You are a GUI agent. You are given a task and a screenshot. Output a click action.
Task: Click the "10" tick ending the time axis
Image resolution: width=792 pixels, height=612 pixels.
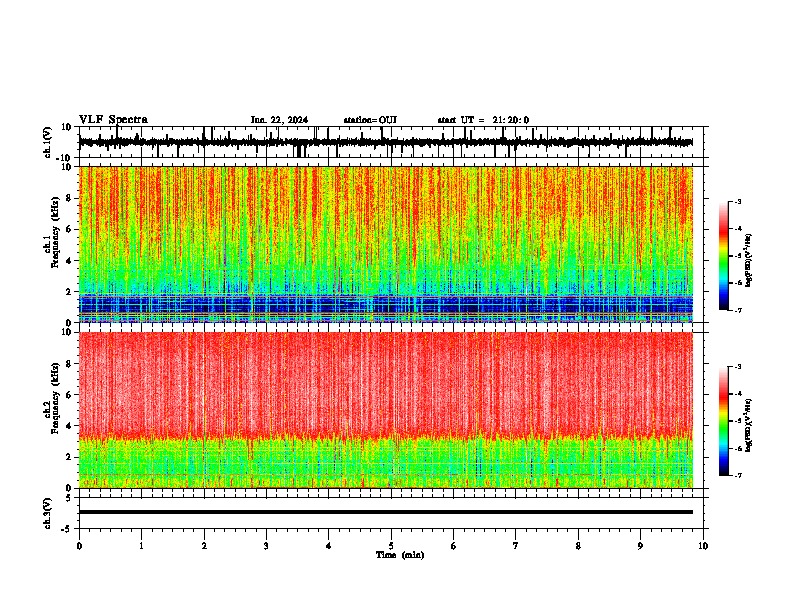point(703,546)
